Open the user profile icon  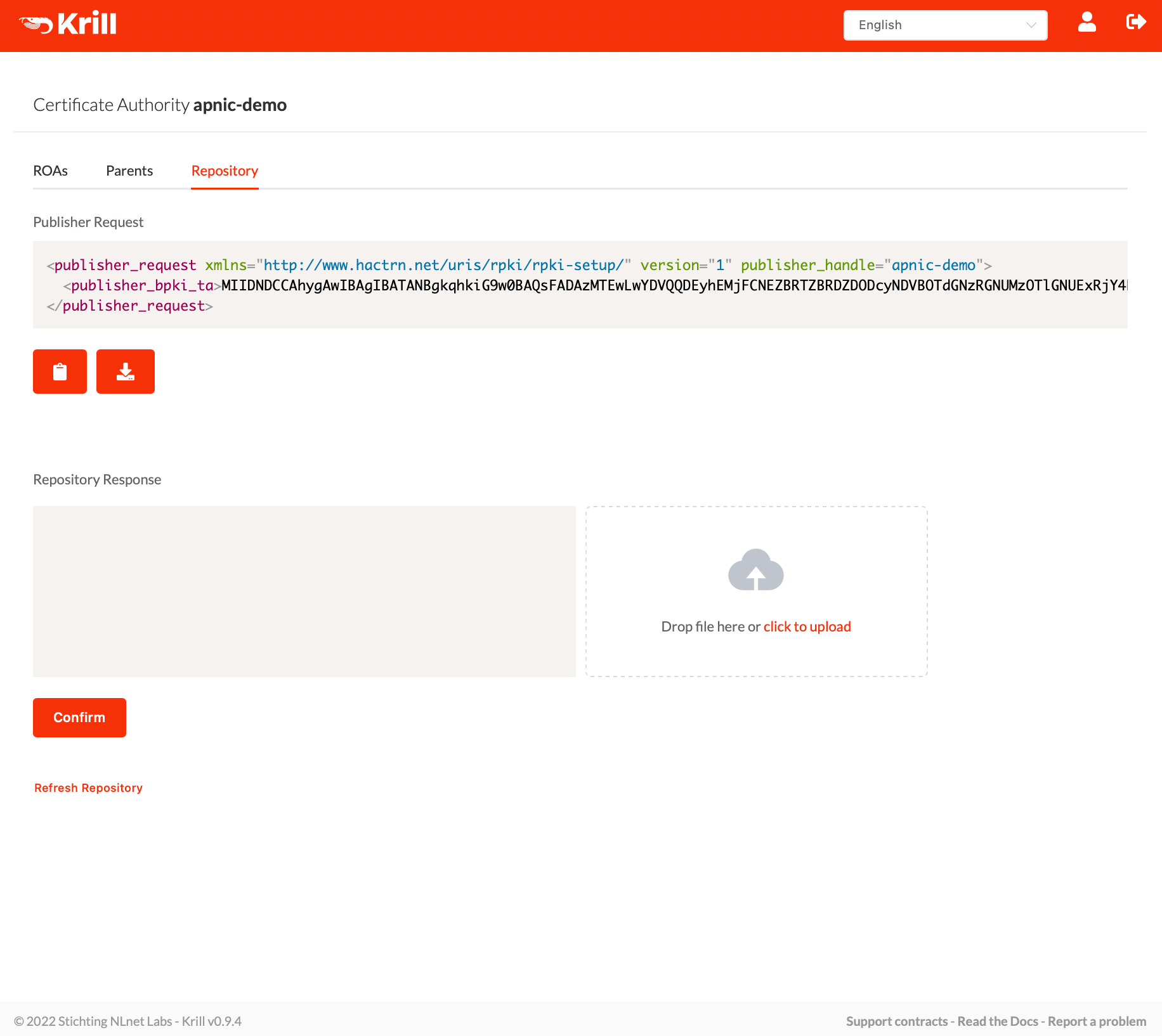point(1087,22)
